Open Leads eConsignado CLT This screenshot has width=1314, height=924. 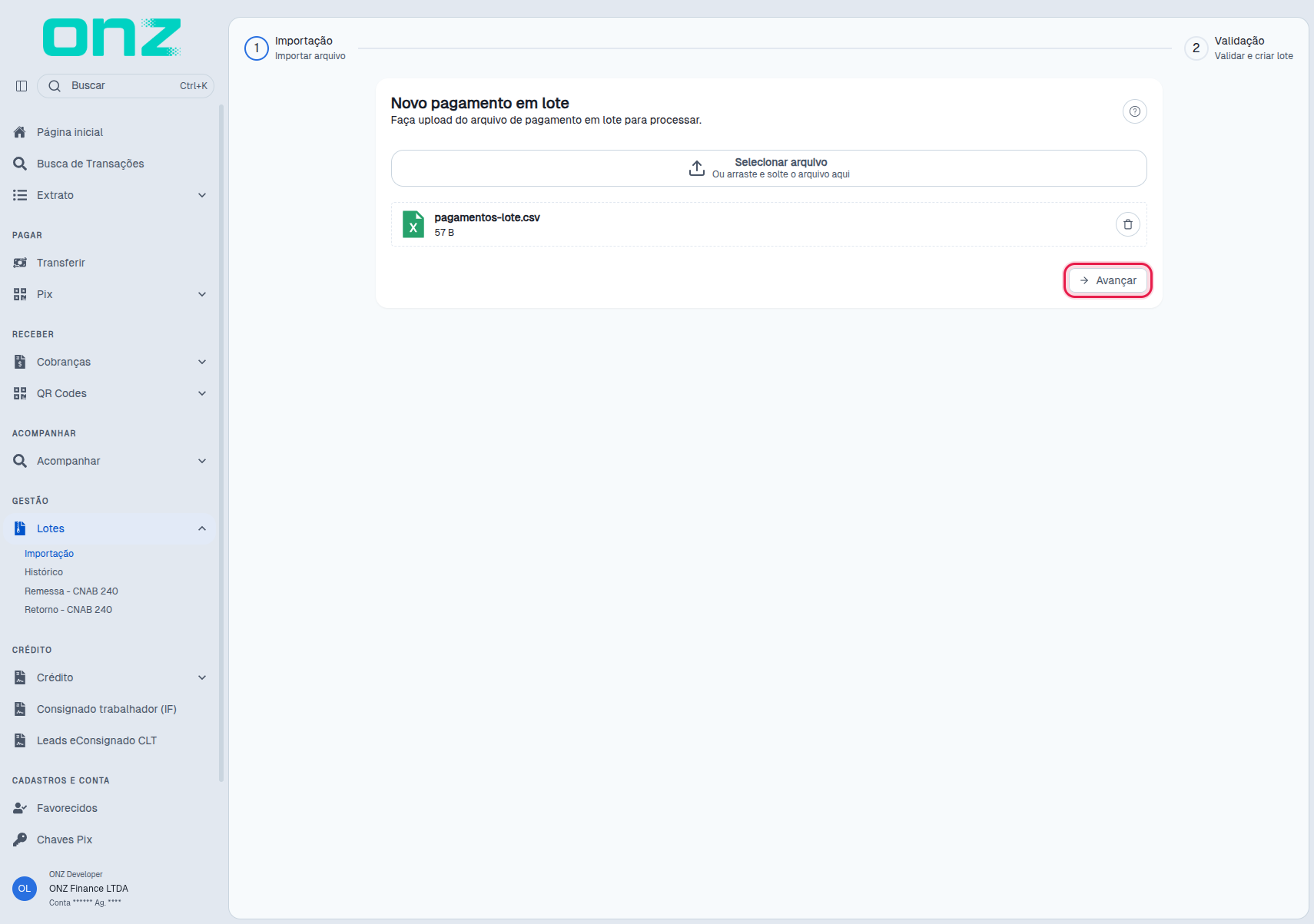click(x=97, y=740)
